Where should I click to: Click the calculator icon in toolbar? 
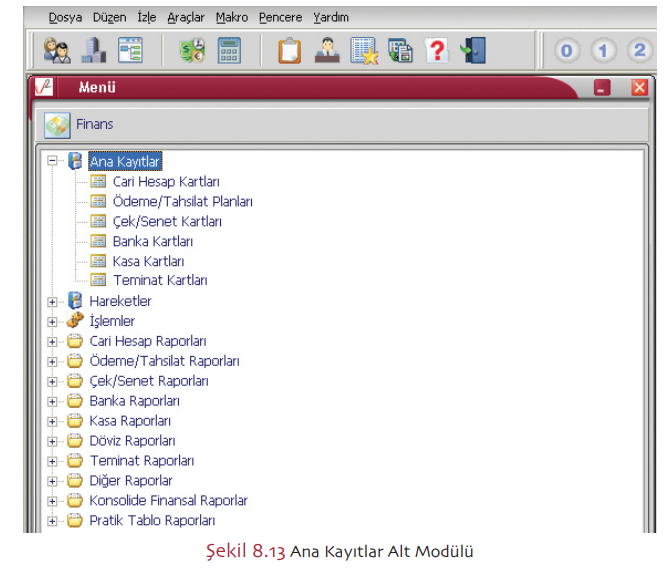click(230, 50)
